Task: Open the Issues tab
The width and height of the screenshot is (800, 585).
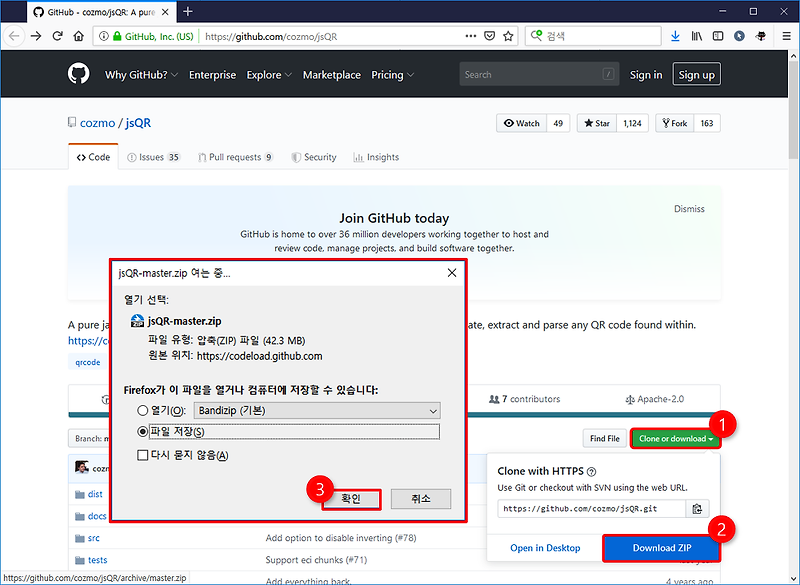Action: point(153,157)
